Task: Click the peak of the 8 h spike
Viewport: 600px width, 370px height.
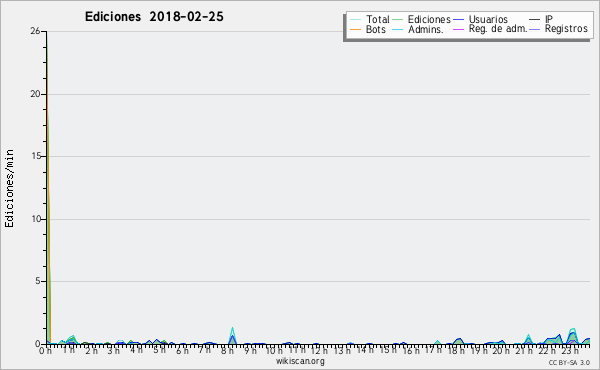Action: coord(232,328)
